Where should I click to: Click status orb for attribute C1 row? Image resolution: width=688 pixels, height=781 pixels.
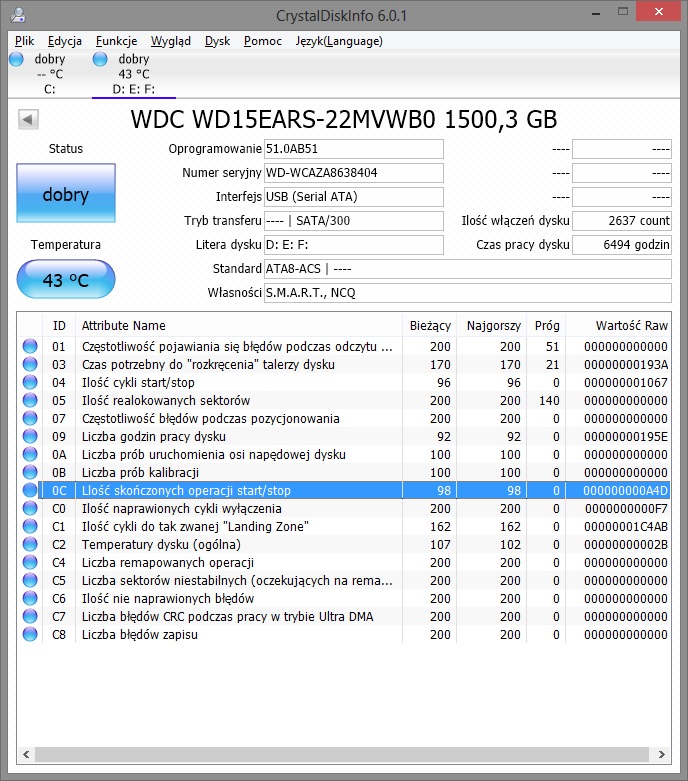(x=30, y=526)
